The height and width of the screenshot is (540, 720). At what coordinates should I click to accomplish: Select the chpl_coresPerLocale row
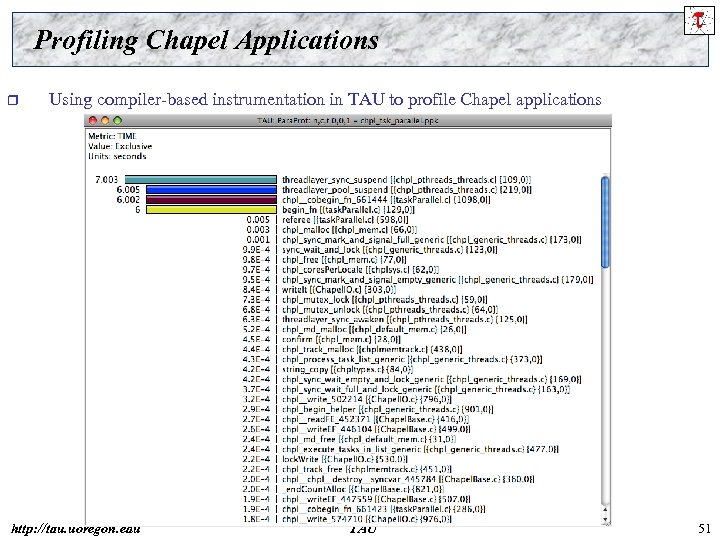pos(360,270)
